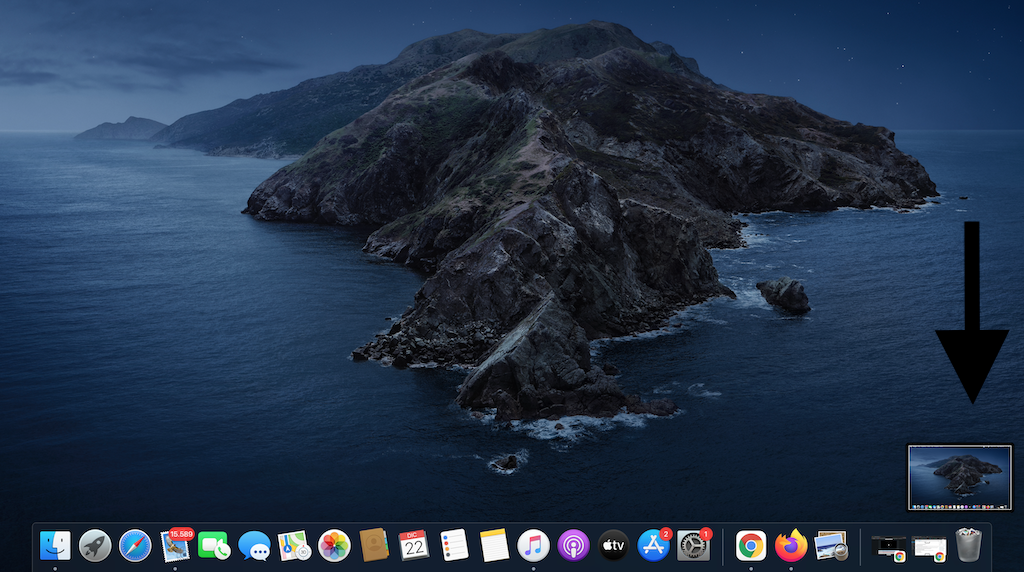Open Contacts brown book icon
The image size is (1024, 572).
click(374, 545)
